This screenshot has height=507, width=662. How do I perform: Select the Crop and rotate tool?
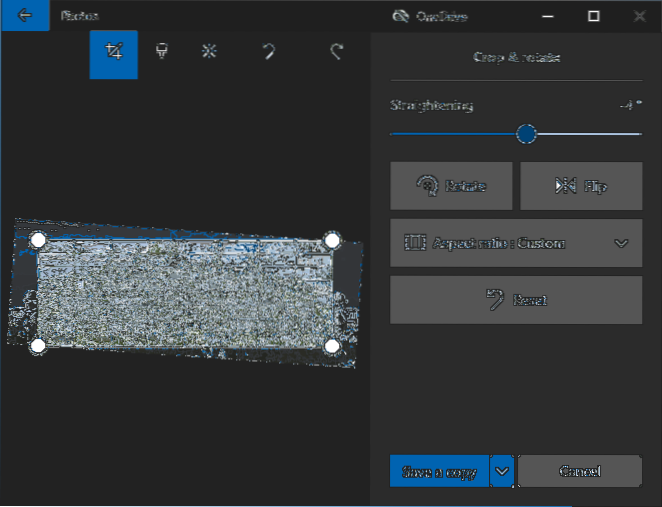point(114,54)
